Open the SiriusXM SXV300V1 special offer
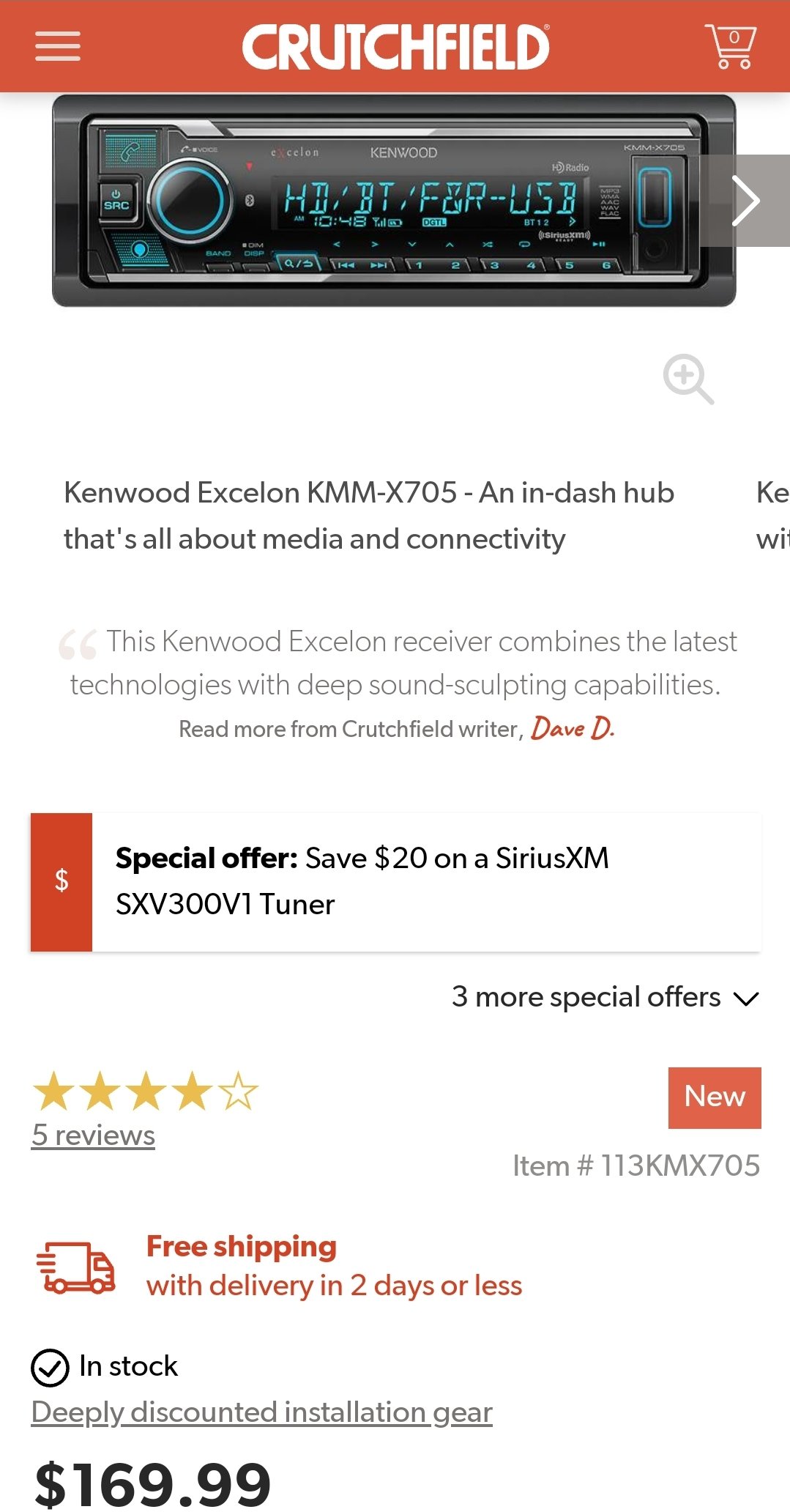 point(395,882)
